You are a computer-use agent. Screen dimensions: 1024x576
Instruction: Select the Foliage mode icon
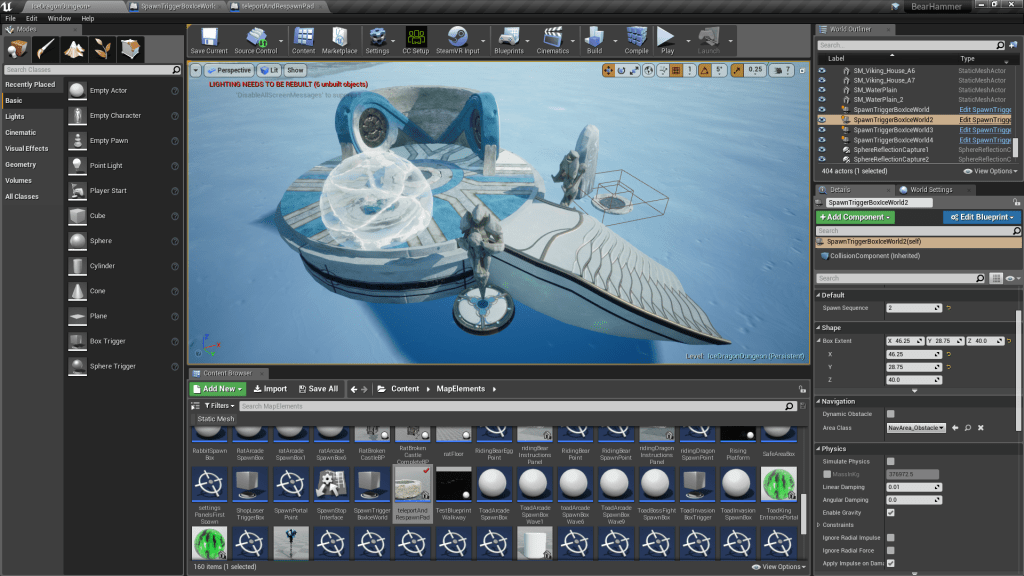coord(103,48)
